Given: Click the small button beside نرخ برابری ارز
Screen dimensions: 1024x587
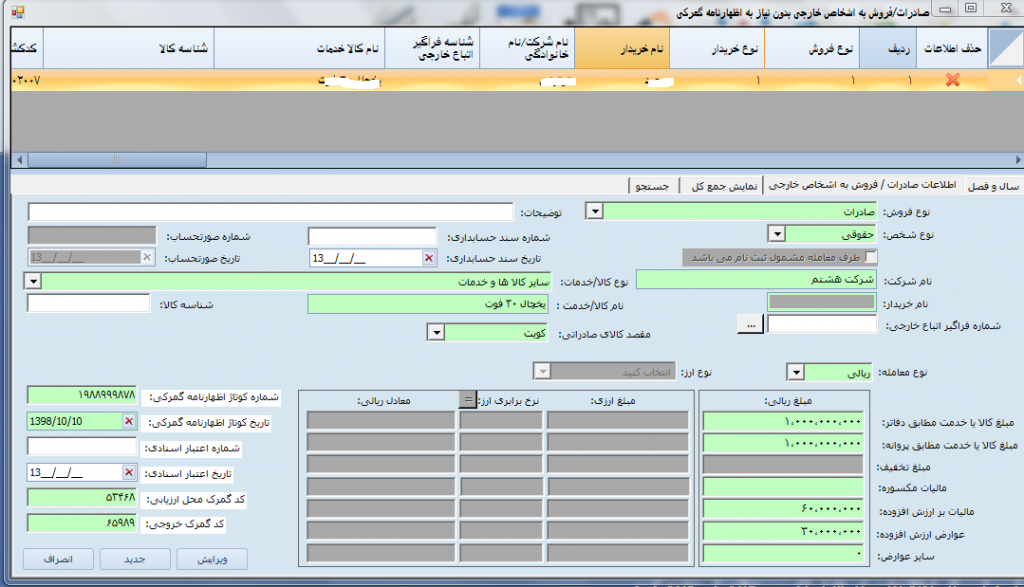Looking at the screenshot, I should [x=467, y=400].
